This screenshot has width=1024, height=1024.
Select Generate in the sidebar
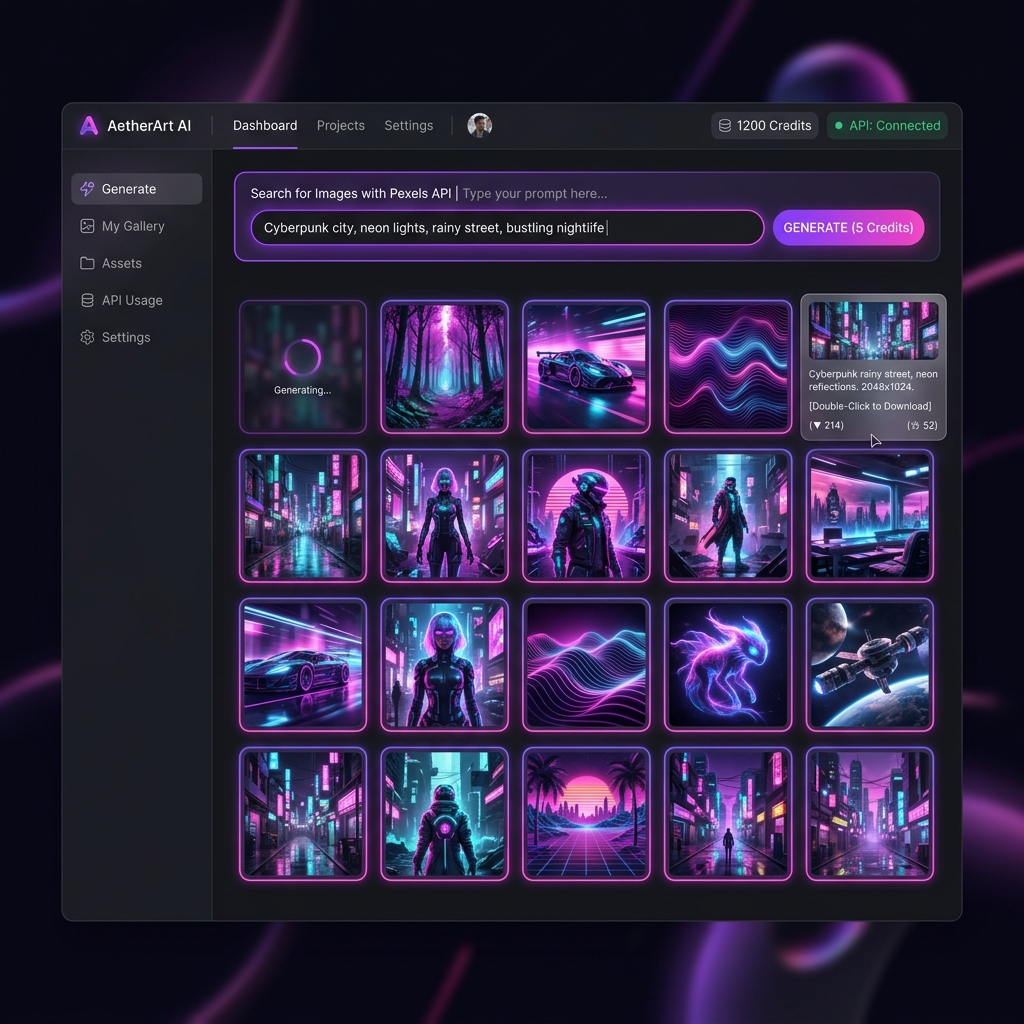[x=136, y=189]
